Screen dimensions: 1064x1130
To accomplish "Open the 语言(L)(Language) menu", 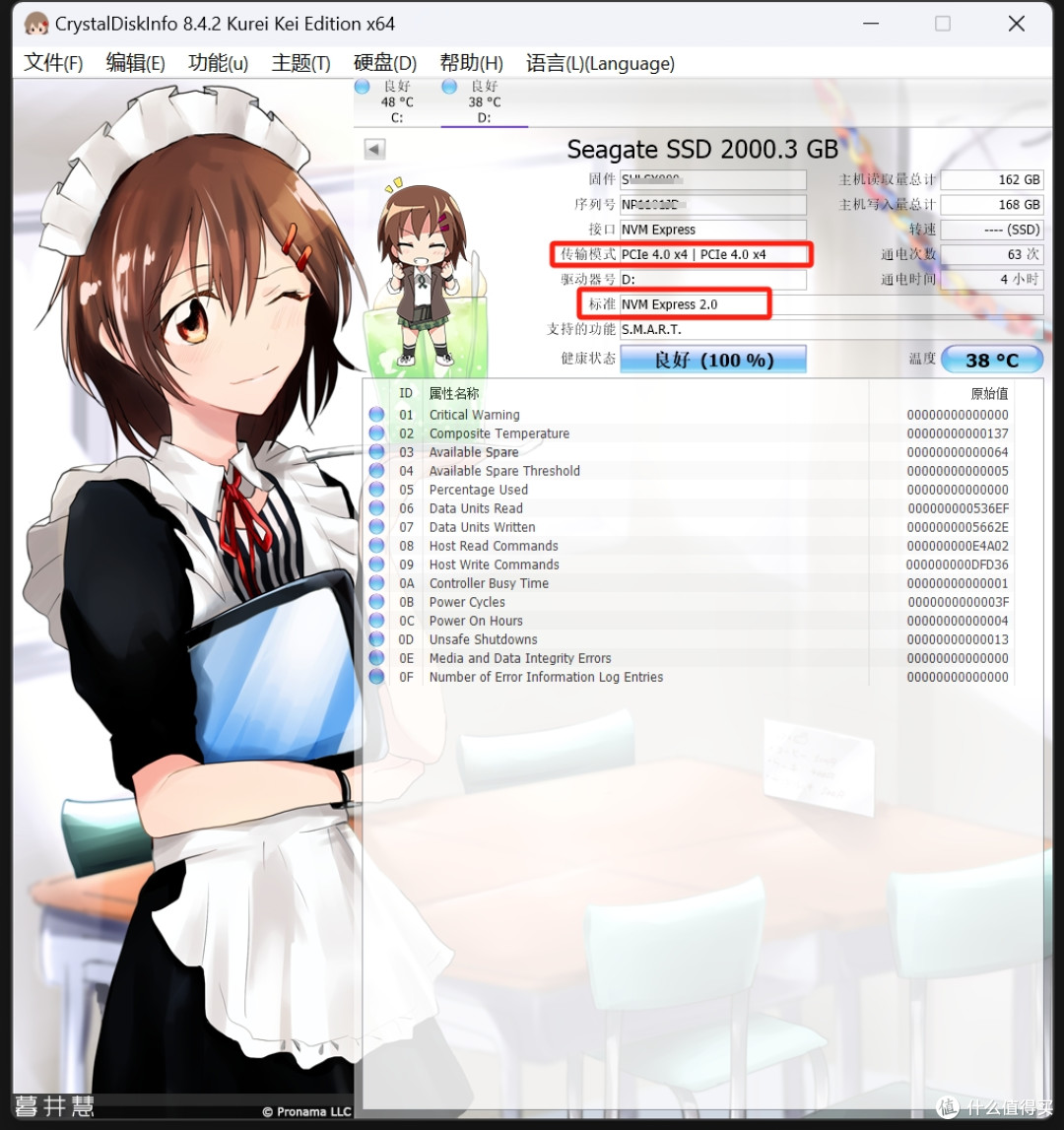I will pos(601,63).
